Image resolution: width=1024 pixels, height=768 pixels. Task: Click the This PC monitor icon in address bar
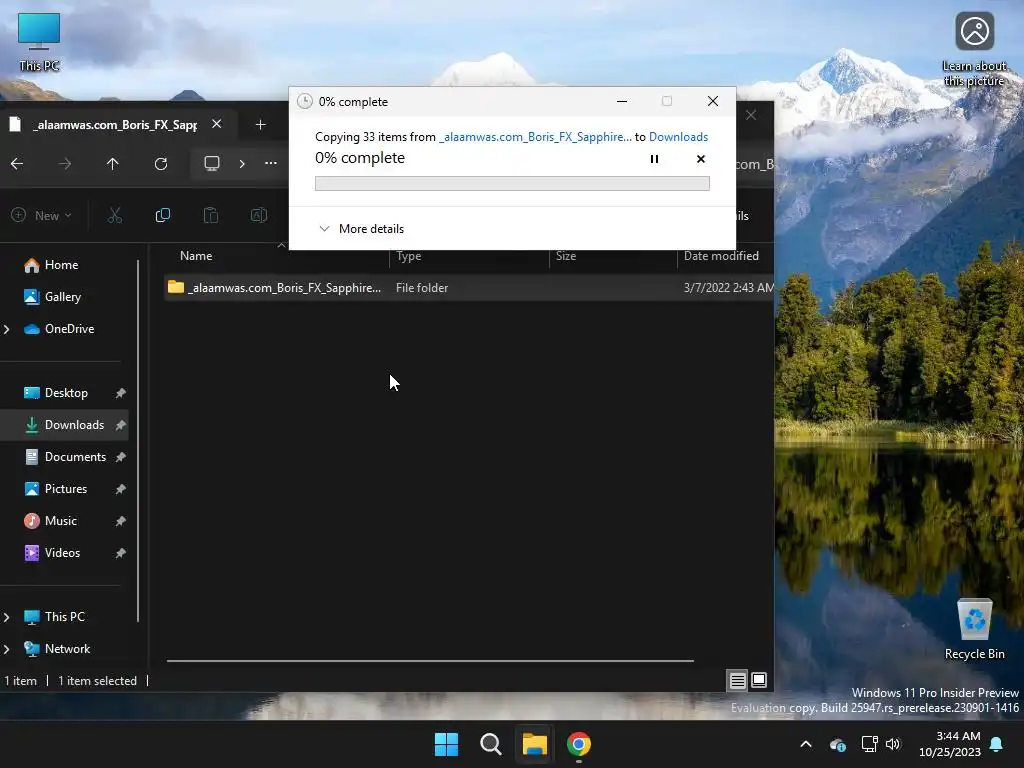point(212,163)
